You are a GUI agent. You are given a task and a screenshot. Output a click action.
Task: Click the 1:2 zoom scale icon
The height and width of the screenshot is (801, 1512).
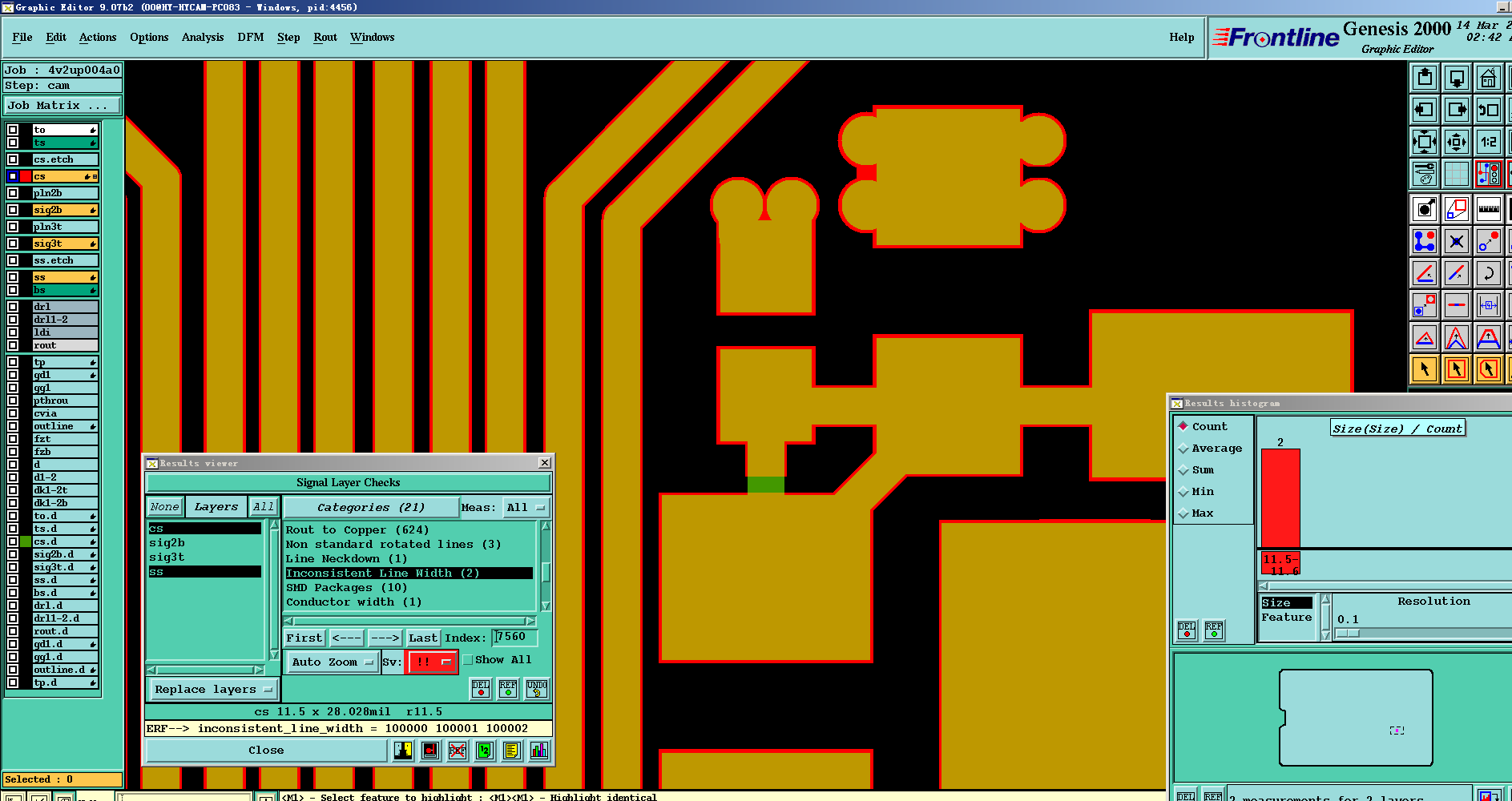(x=1489, y=142)
